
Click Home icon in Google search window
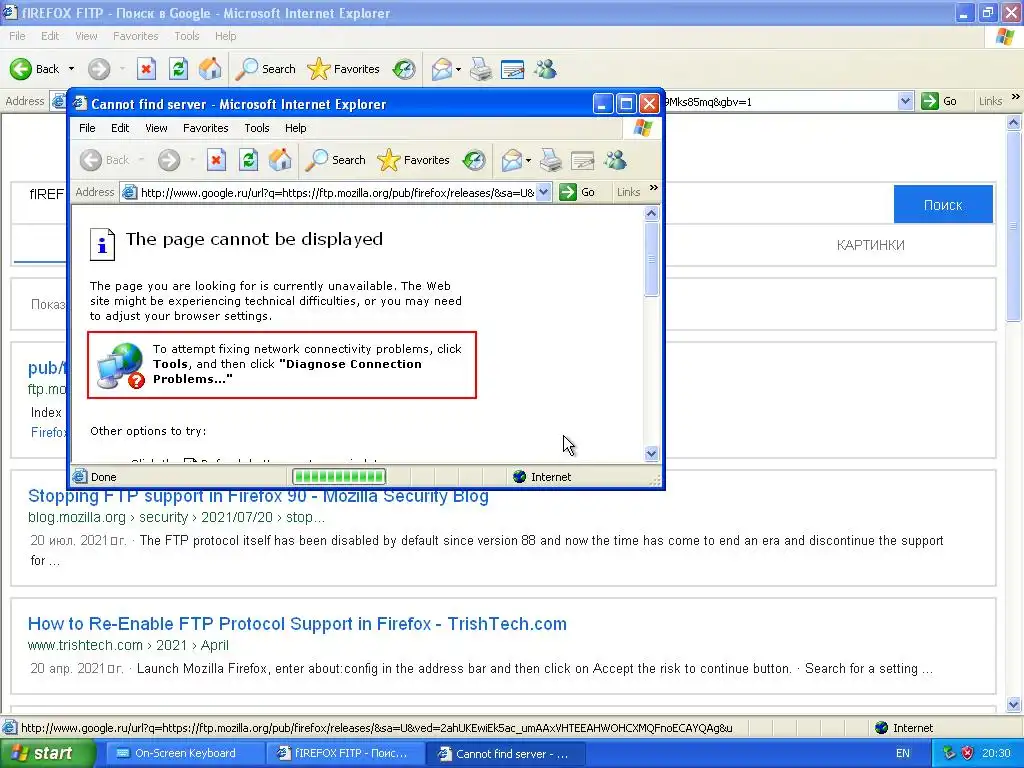pos(210,69)
